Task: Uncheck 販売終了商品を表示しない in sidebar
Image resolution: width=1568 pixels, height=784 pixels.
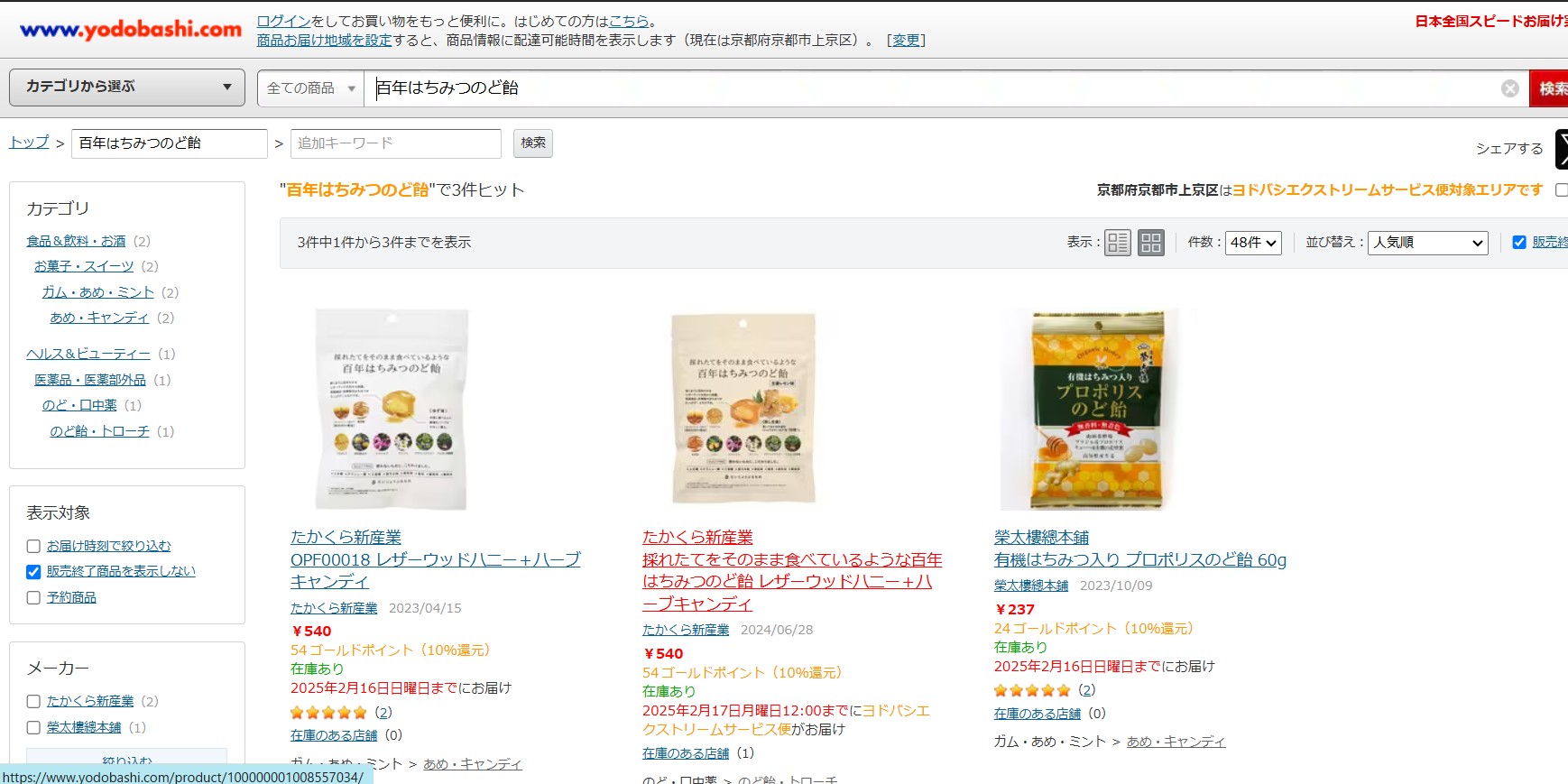Action: tap(33, 571)
